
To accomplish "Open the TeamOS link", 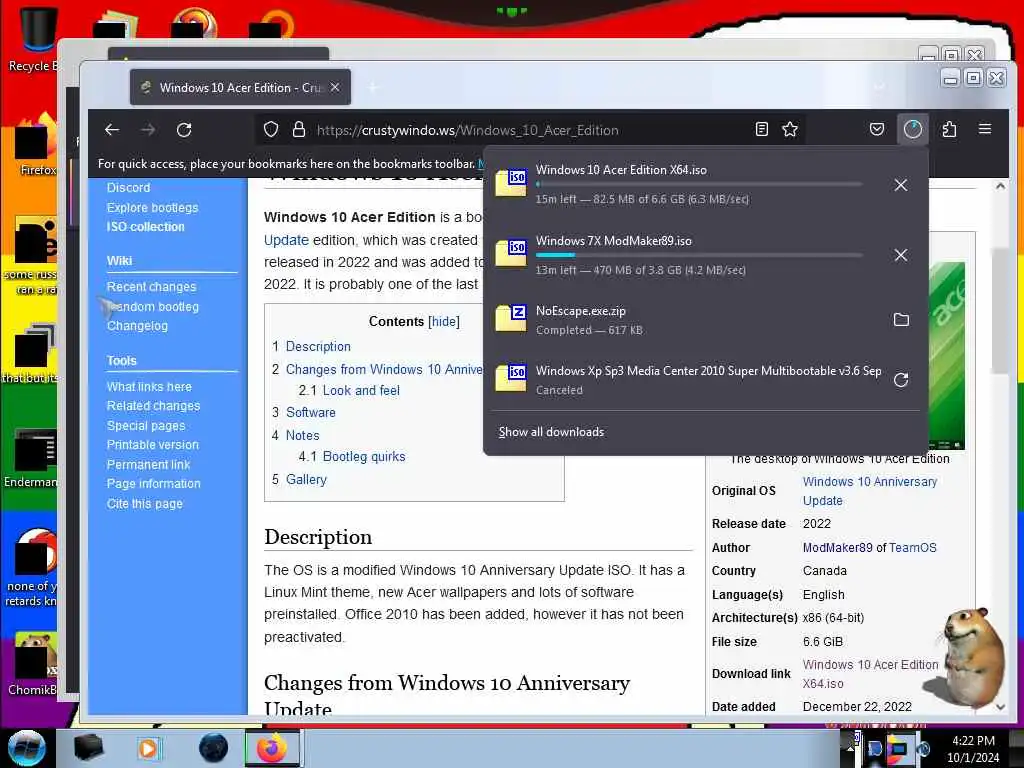I will (912, 548).
